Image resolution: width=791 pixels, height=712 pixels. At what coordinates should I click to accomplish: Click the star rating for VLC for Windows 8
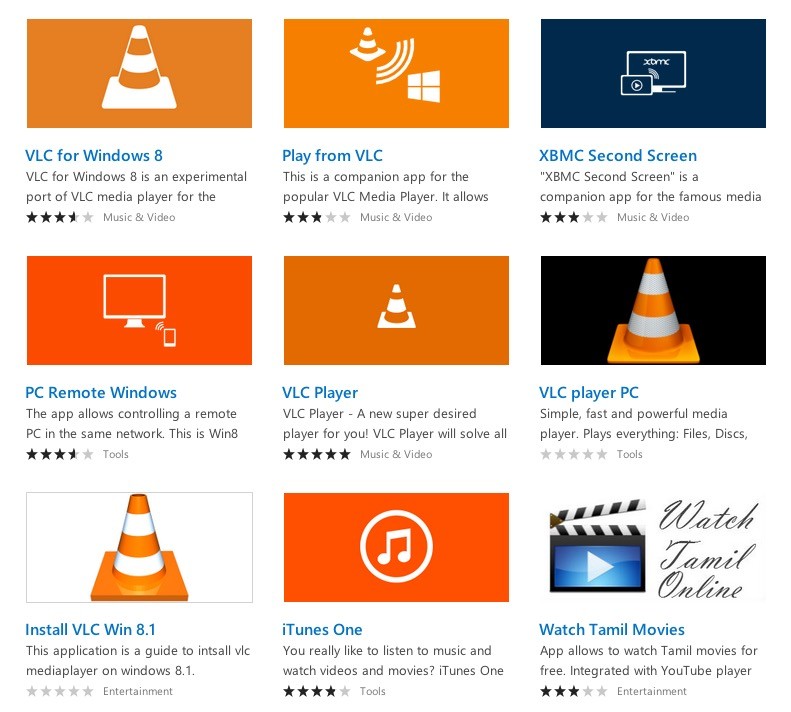click(x=60, y=217)
